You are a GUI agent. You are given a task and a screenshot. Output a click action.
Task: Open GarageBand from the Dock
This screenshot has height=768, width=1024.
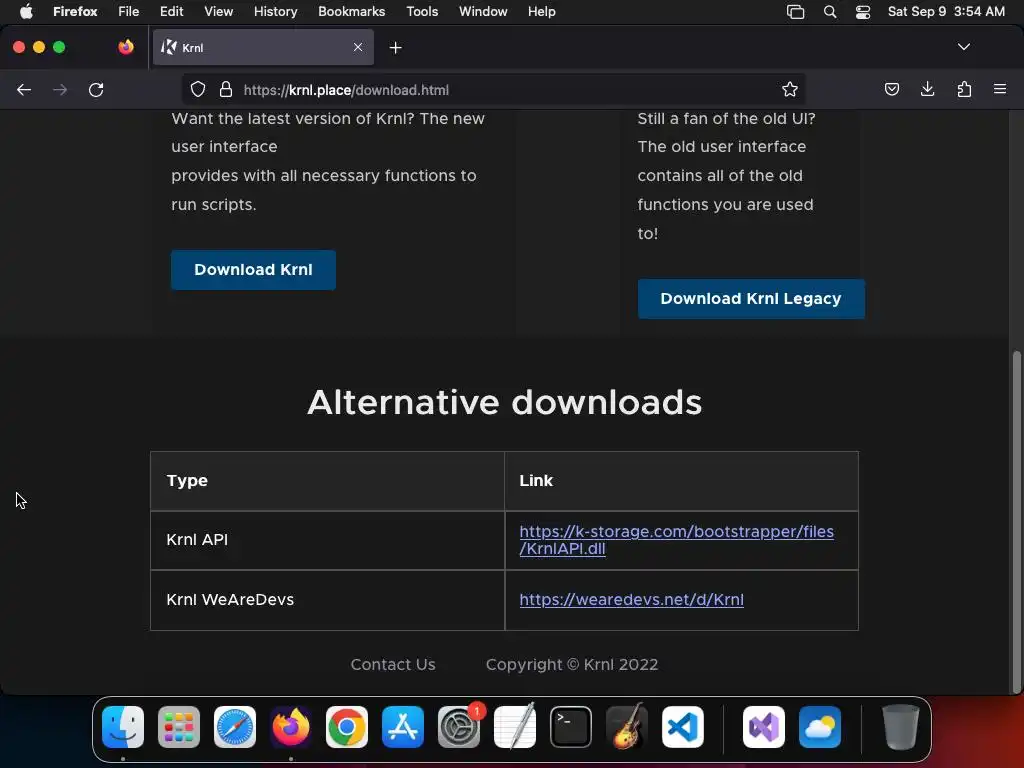coord(627,727)
